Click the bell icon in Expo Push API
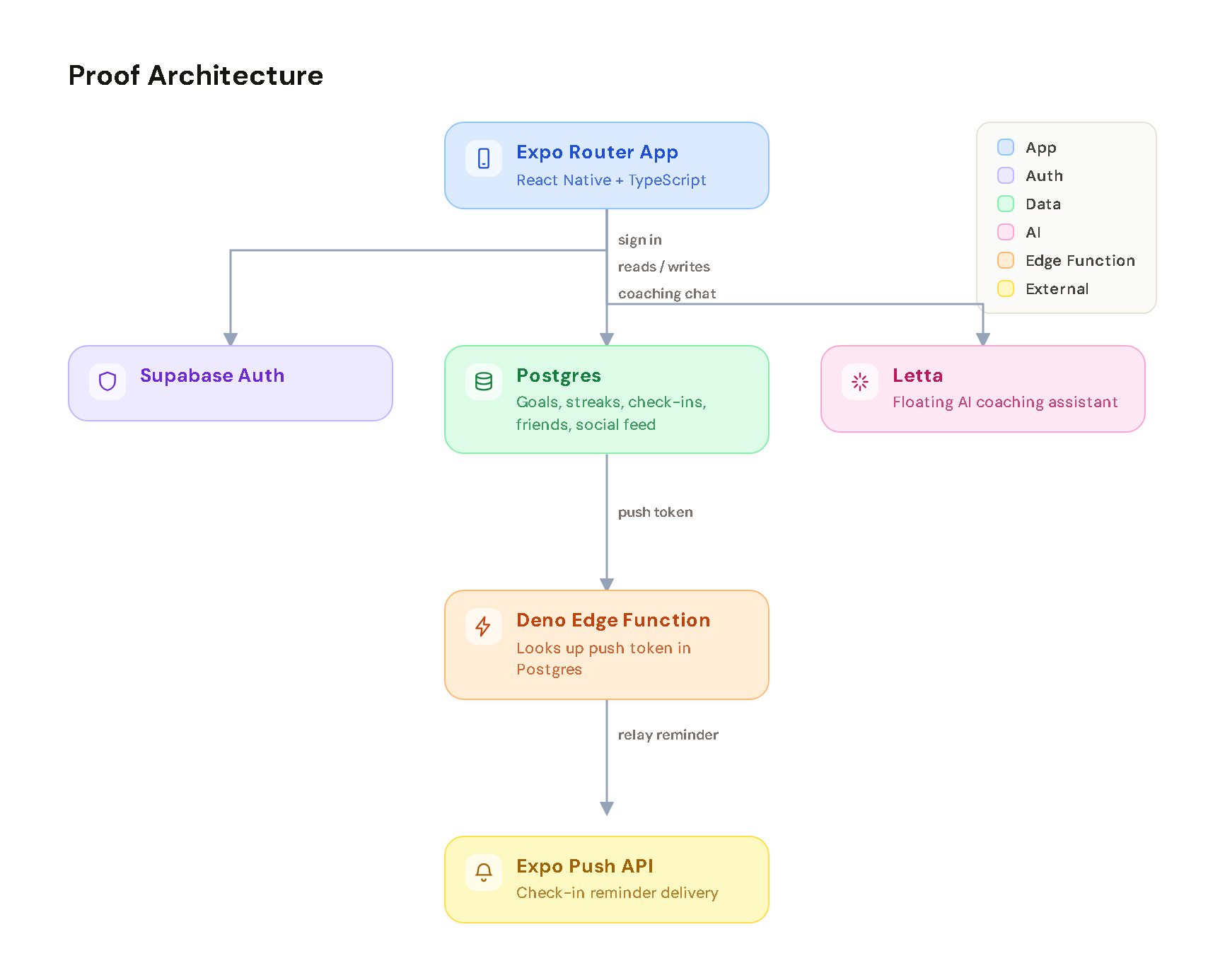1225x980 pixels. point(484,873)
